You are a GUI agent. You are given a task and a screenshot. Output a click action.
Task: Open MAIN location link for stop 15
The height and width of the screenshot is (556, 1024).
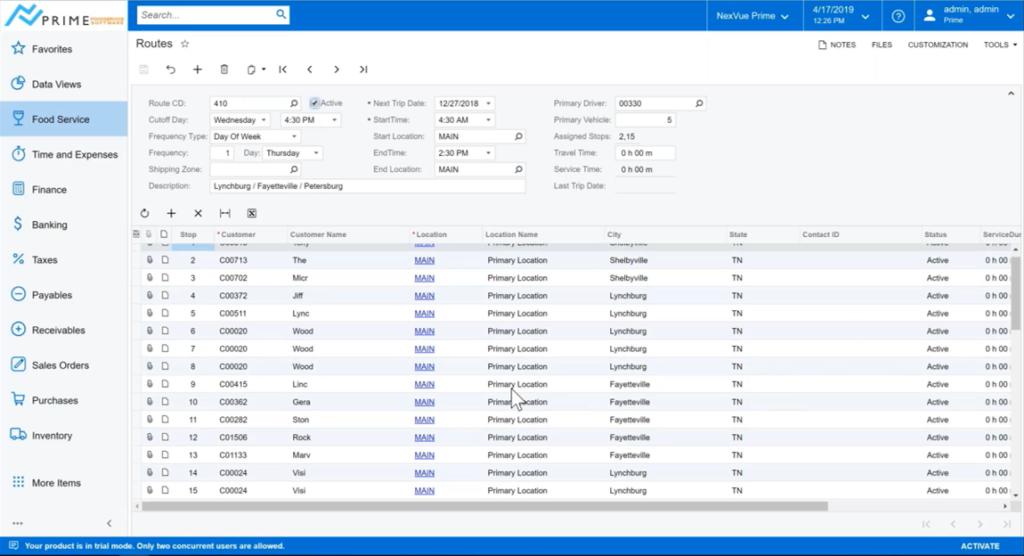(424, 491)
